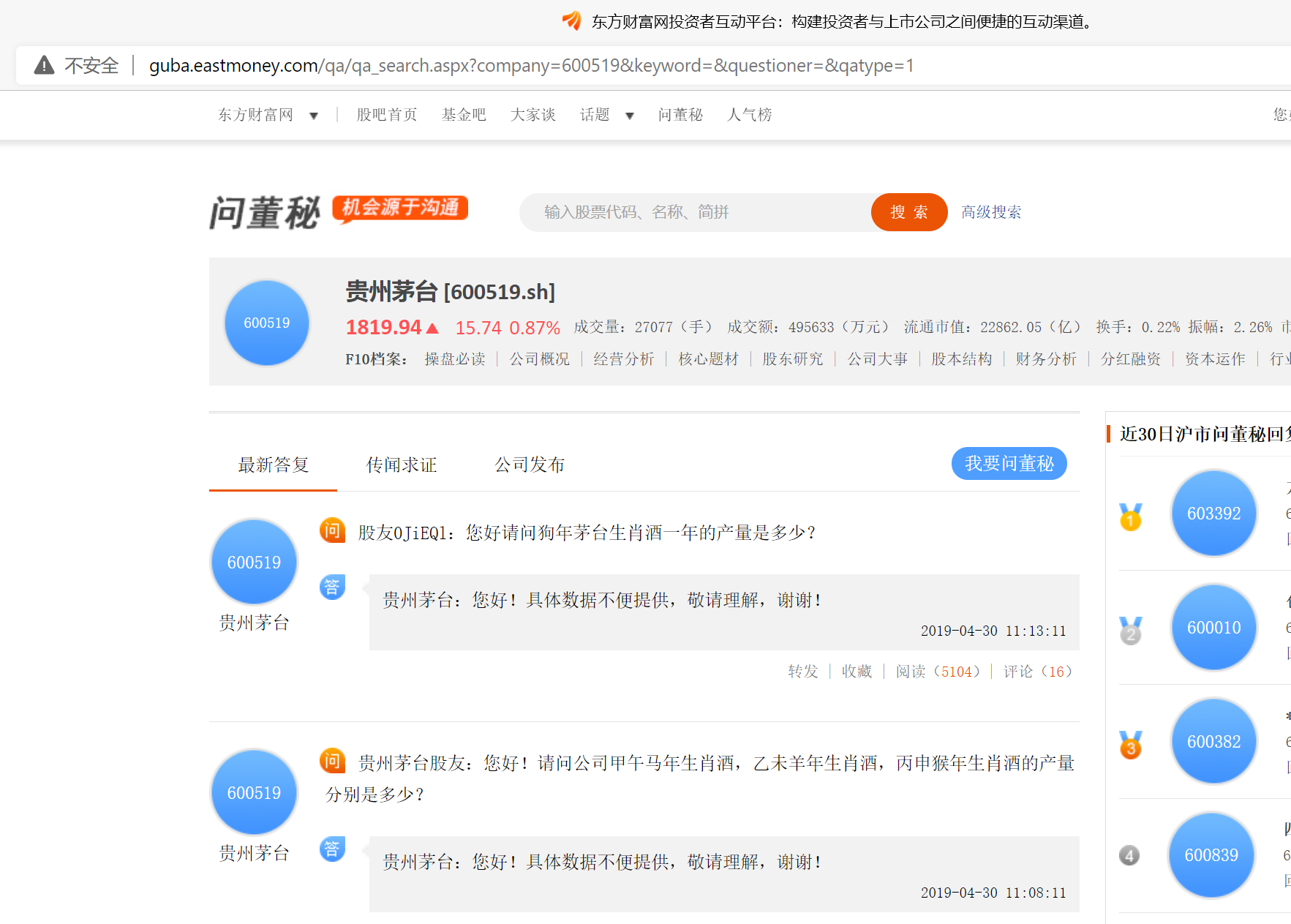The image size is (1291, 924).
Task: Open the 高级搜索 link
Action: [x=991, y=212]
